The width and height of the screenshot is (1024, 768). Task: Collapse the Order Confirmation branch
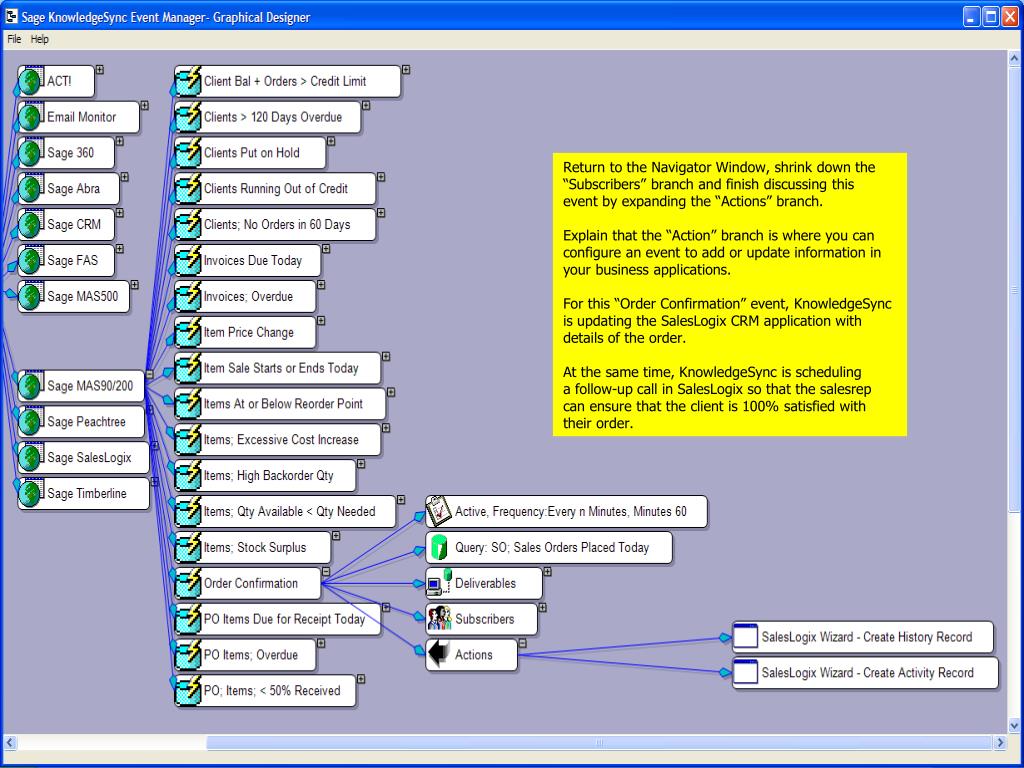pos(326,572)
